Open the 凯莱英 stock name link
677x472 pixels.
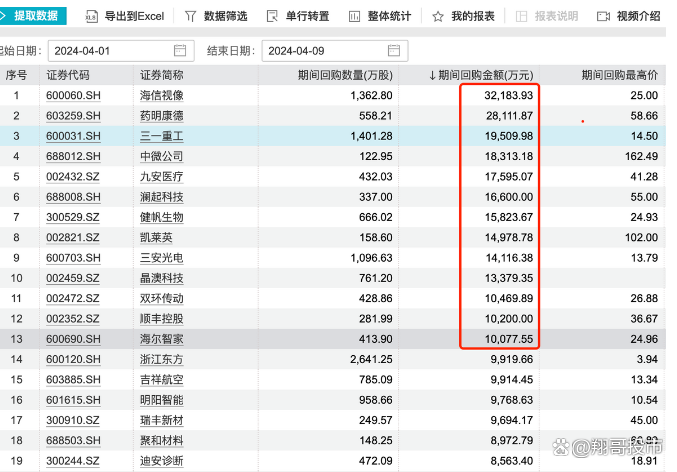(156, 238)
